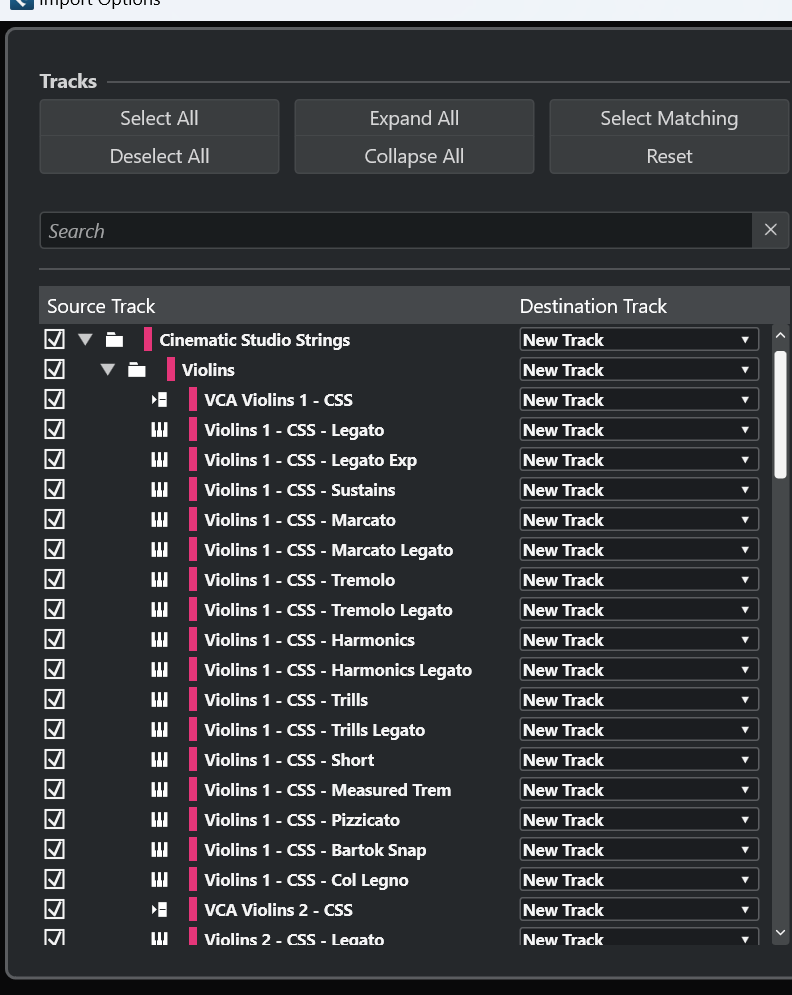Click the VCA fader icon for VCA Violins 1 - CSS

coord(159,400)
